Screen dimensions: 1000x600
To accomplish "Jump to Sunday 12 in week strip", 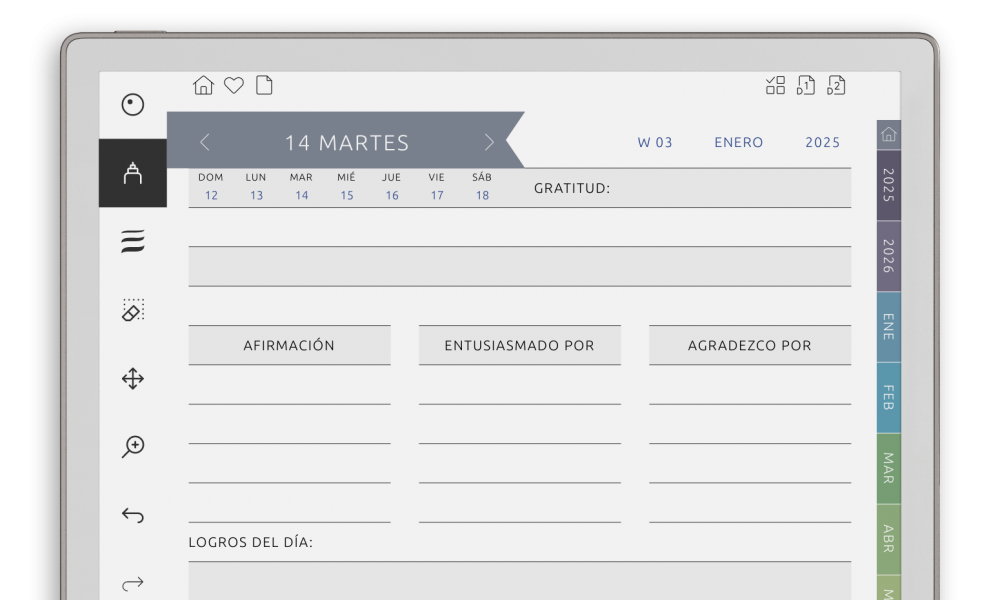I will pyautogui.click(x=211, y=195).
